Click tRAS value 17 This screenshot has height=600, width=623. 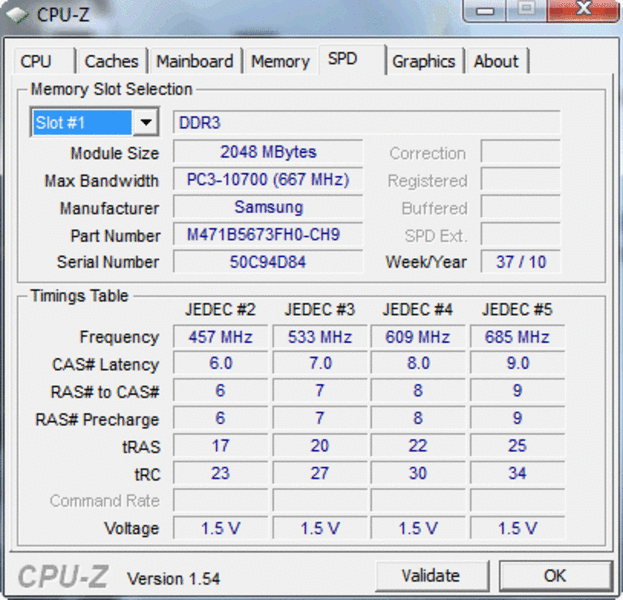(221, 446)
